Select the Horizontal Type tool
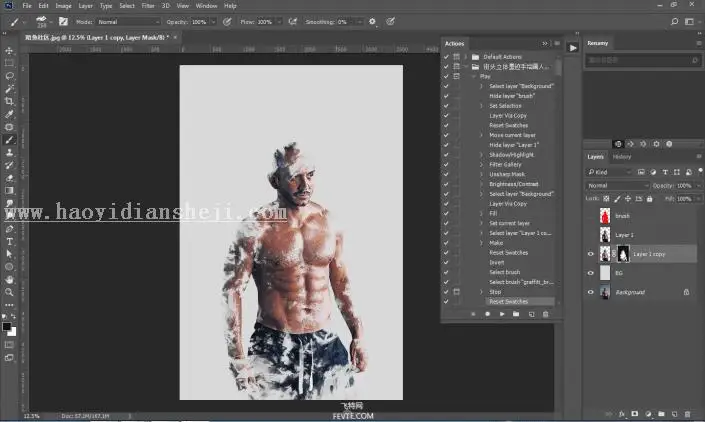The height and width of the screenshot is (422, 705). pyautogui.click(x=9, y=241)
